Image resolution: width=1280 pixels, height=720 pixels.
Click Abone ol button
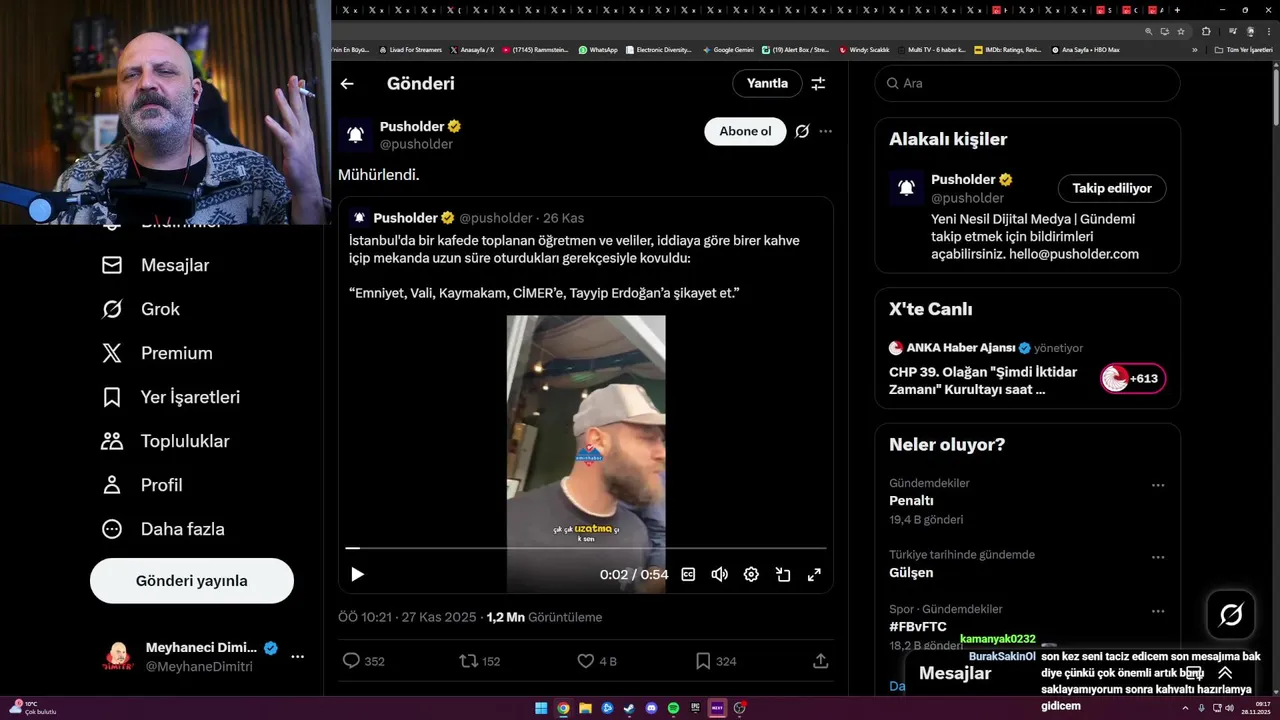(x=745, y=131)
